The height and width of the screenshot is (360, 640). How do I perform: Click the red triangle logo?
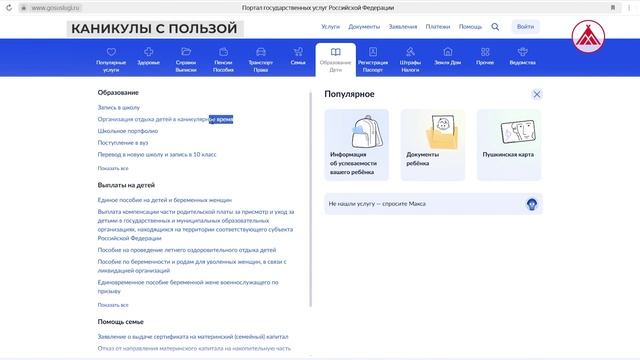tap(588, 36)
